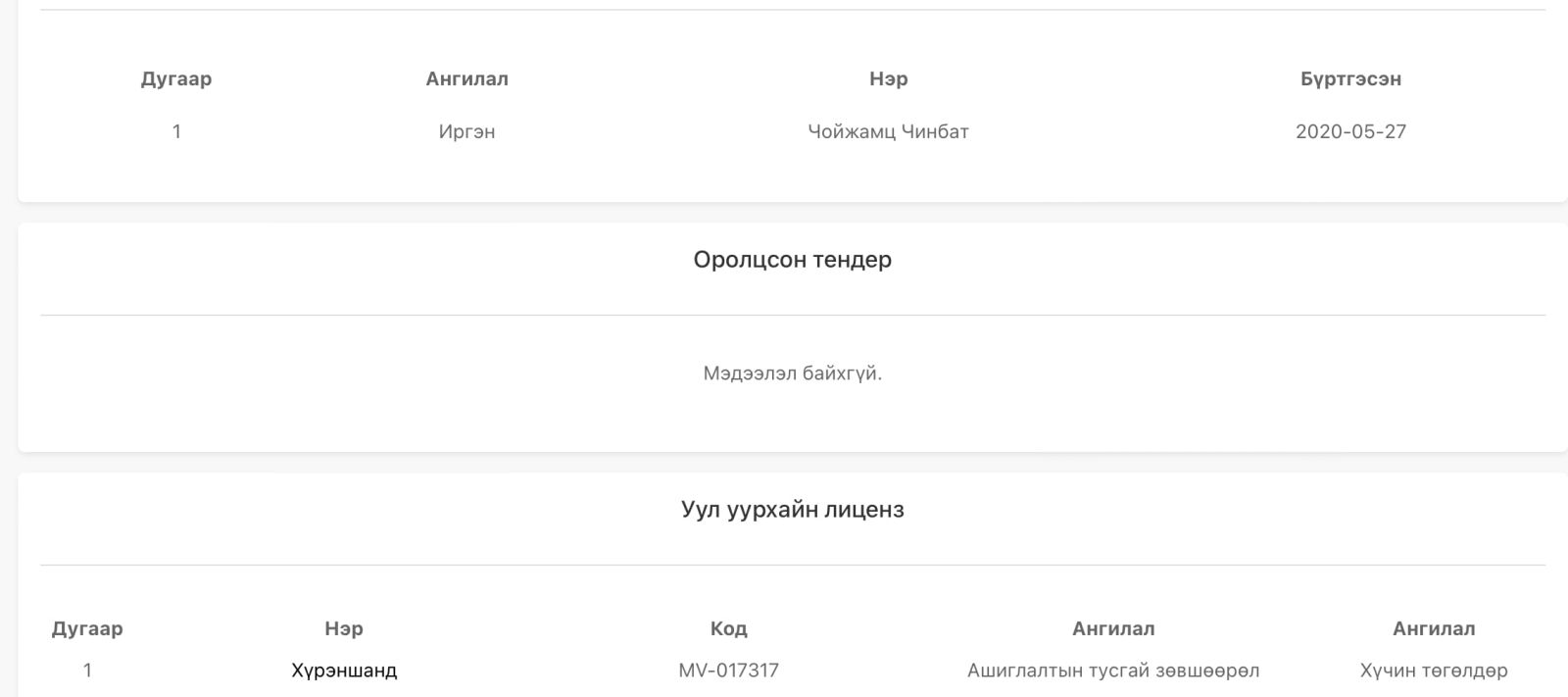Click the date 2020-05-27
1568x697 pixels.
pyautogui.click(x=1350, y=131)
